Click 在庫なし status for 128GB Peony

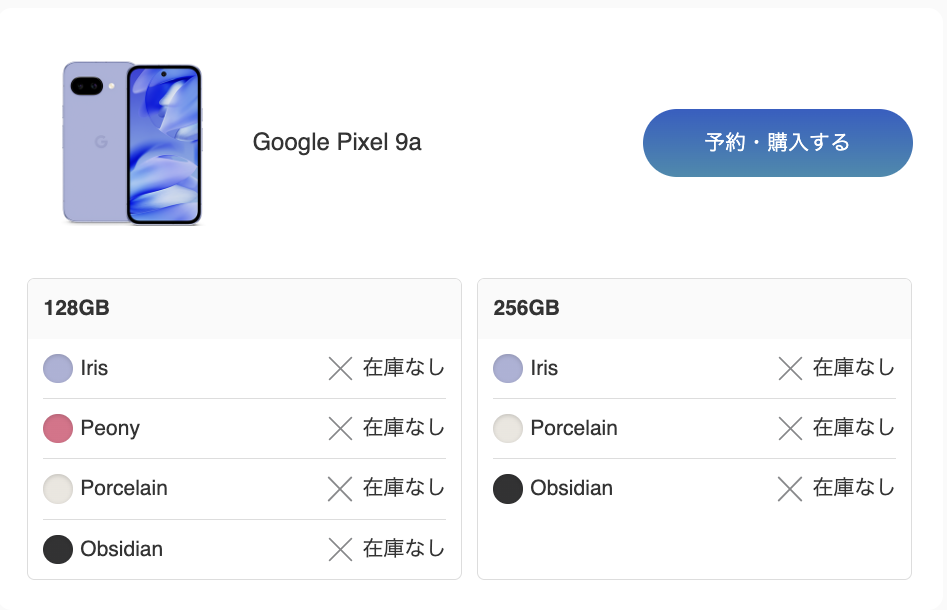[x=404, y=429]
